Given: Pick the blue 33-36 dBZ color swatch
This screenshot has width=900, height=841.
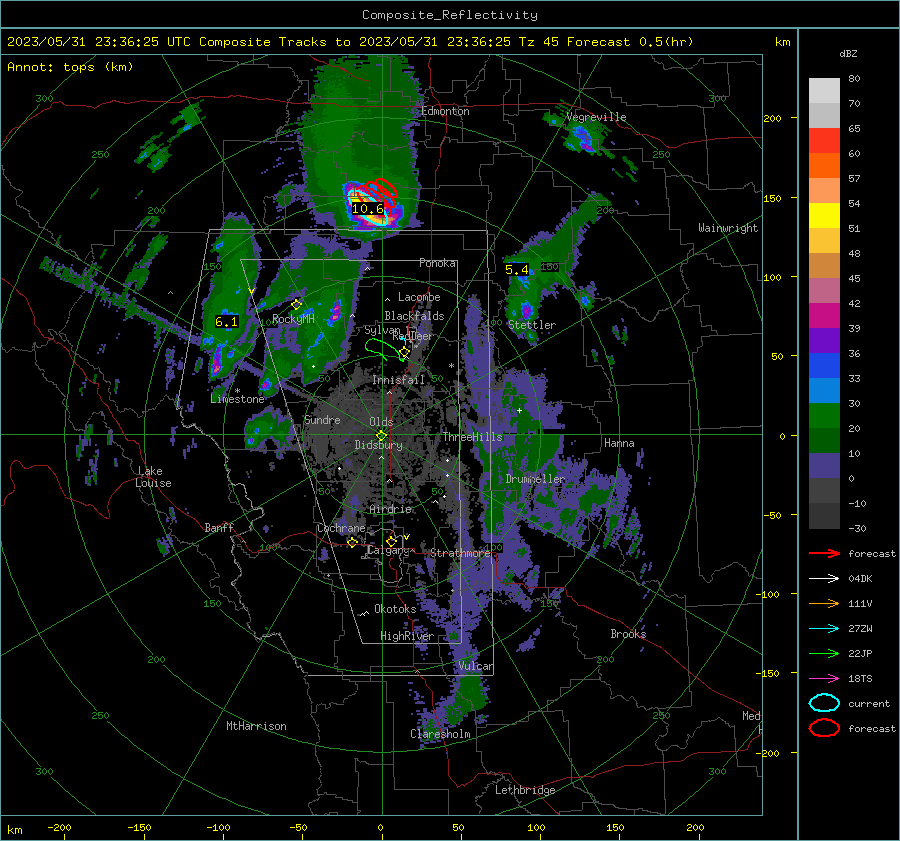Looking at the screenshot, I should click(824, 366).
